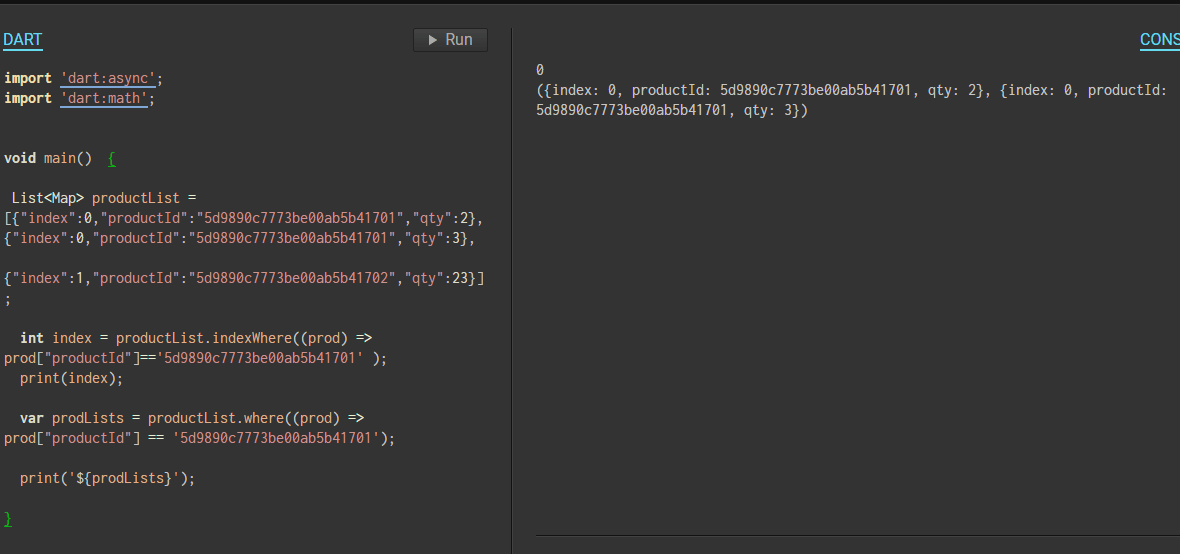The height and width of the screenshot is (554, 1180).
Task: Click the print('${prodLists}') statement
Action: (108, 479)
